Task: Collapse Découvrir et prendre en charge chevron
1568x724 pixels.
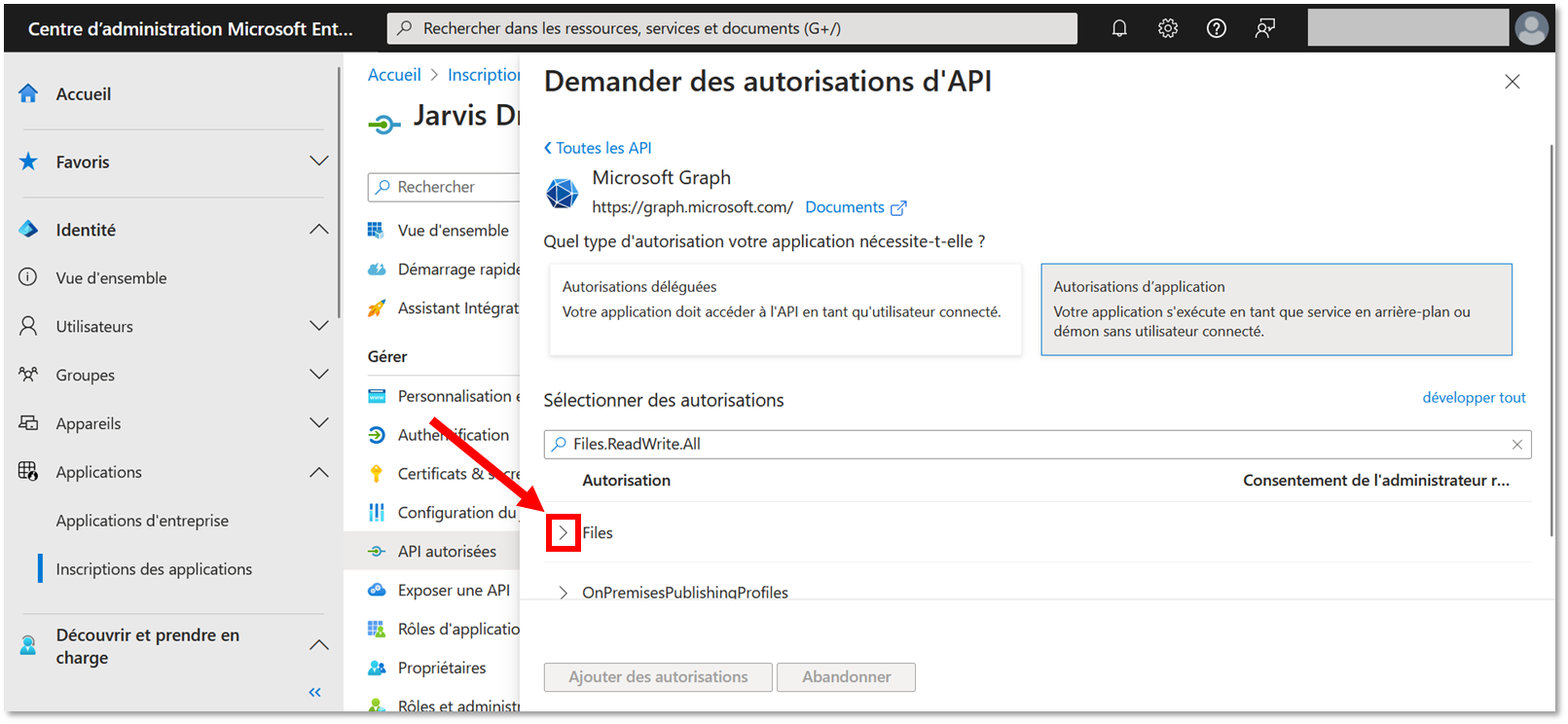Action: coord(318,644)
